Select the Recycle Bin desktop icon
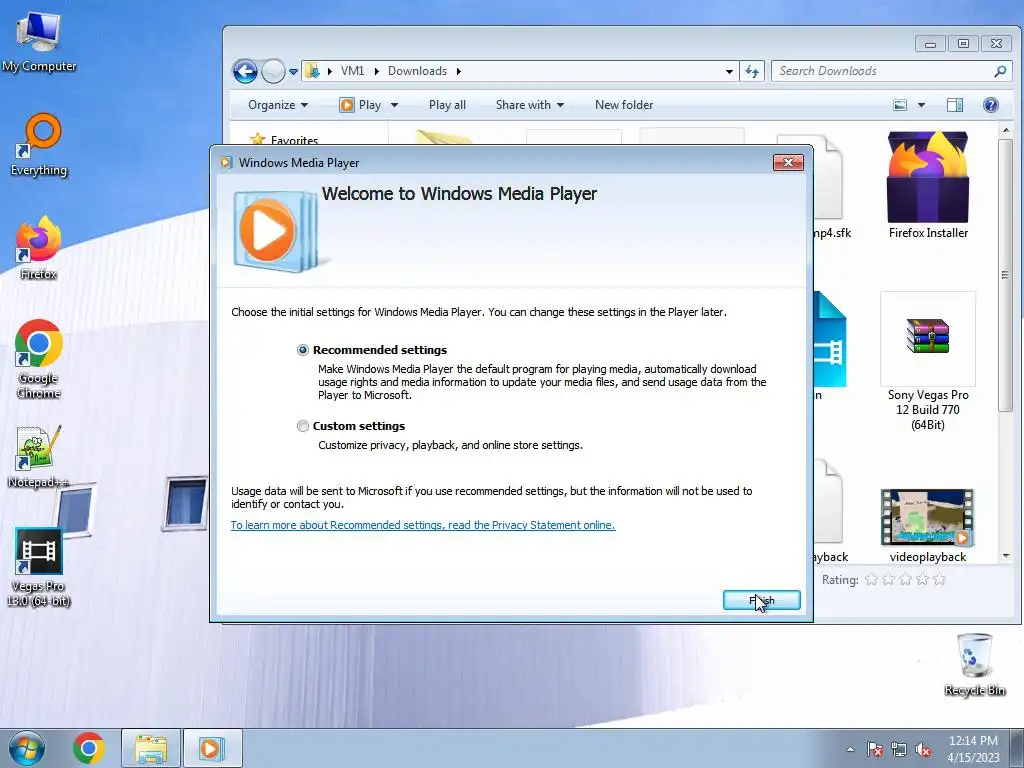 coord(974,665)
